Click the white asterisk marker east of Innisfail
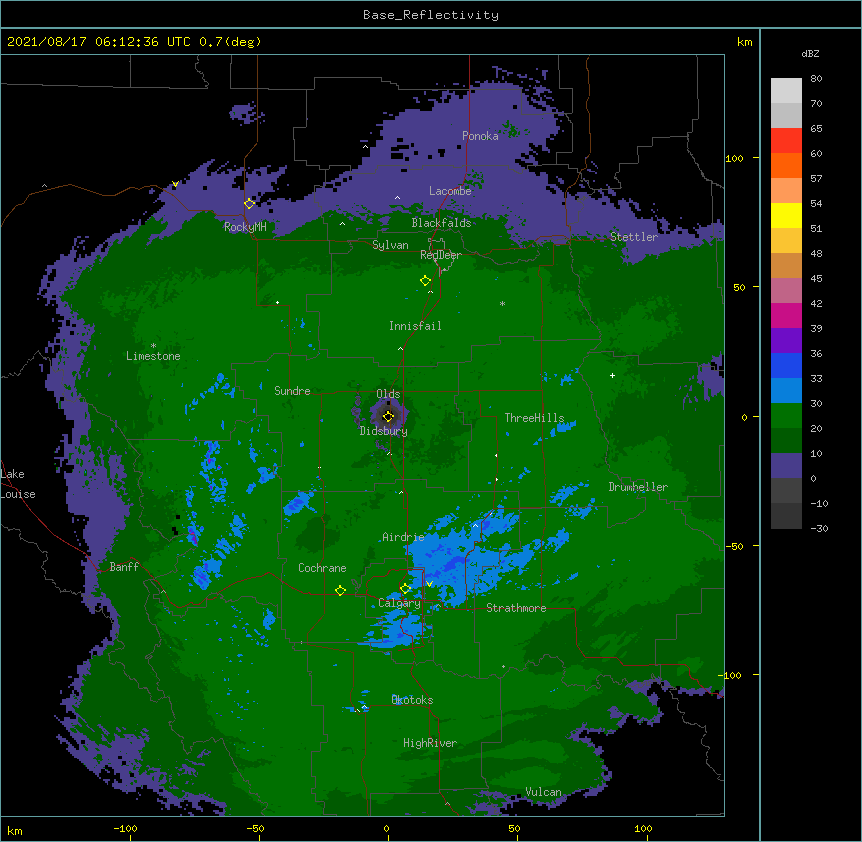862x842 pixels. 502,303
